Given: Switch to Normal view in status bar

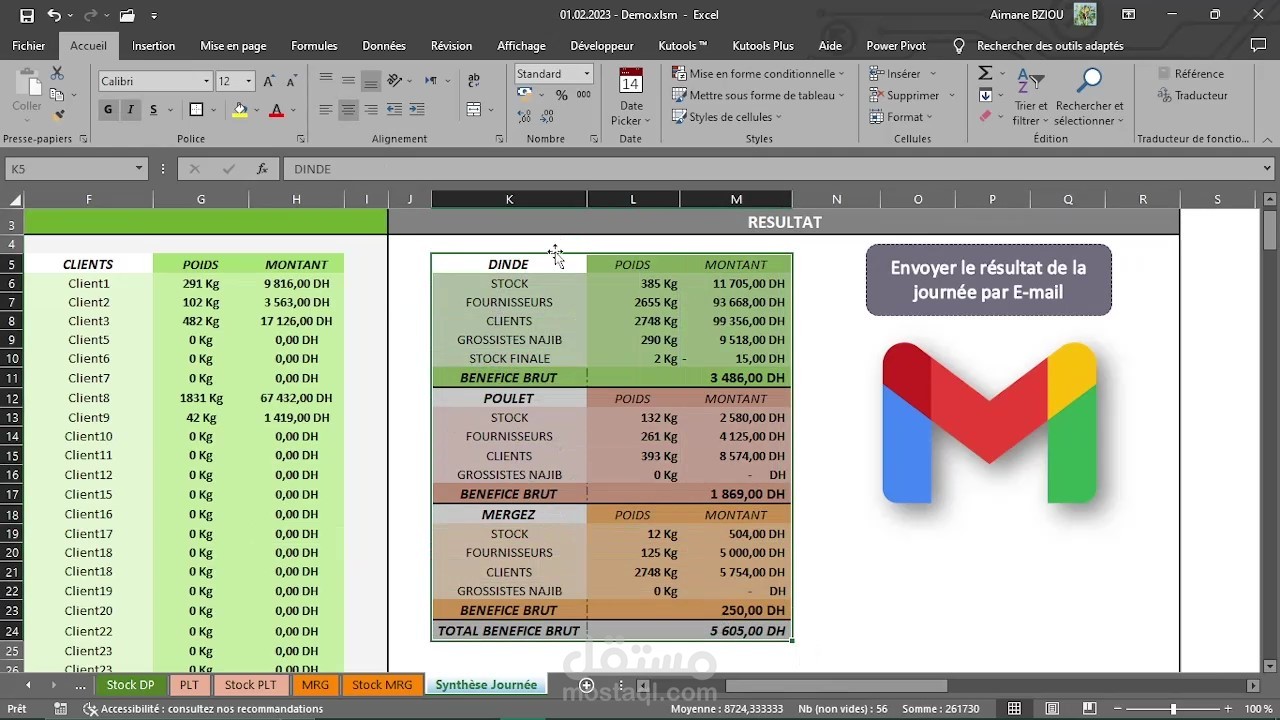Looking at the screenshot, I should click(x=1014, y=709).
